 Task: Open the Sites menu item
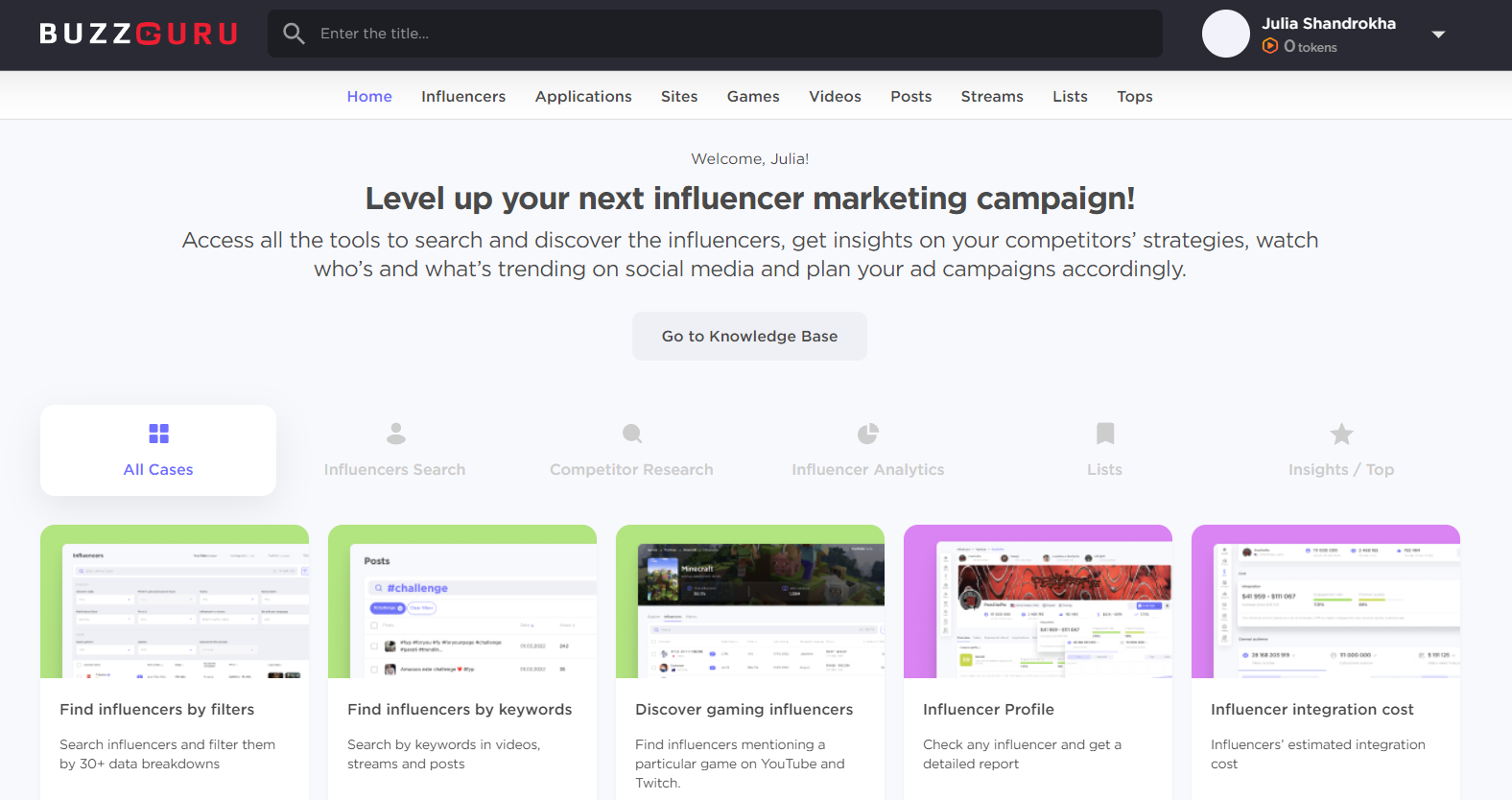tap(679, 96)
